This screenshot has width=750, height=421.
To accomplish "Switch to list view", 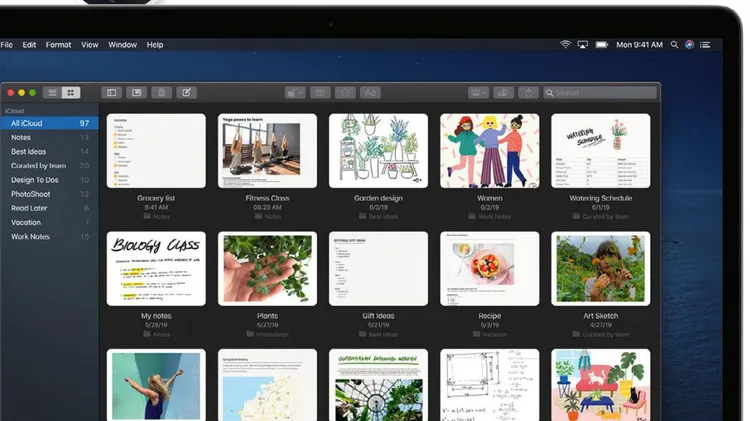I will point(52,93).
